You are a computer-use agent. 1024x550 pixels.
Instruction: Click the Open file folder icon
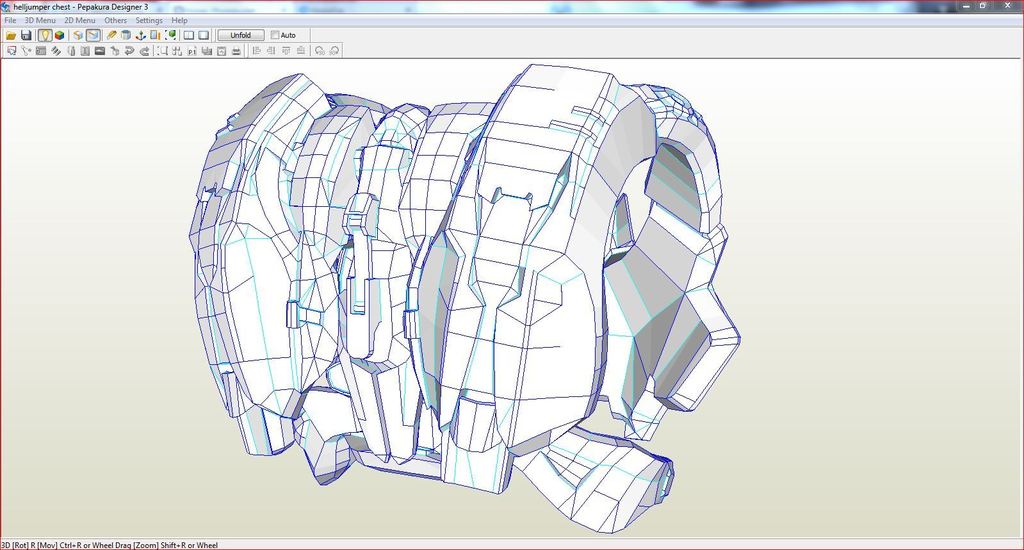[11, 35]
